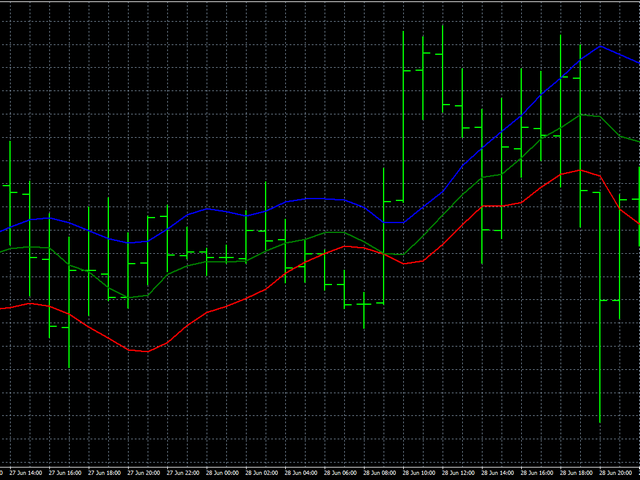Click the leftmost price bar on the chart
Screen dimensions: 640x480
[x=10, y=186]
